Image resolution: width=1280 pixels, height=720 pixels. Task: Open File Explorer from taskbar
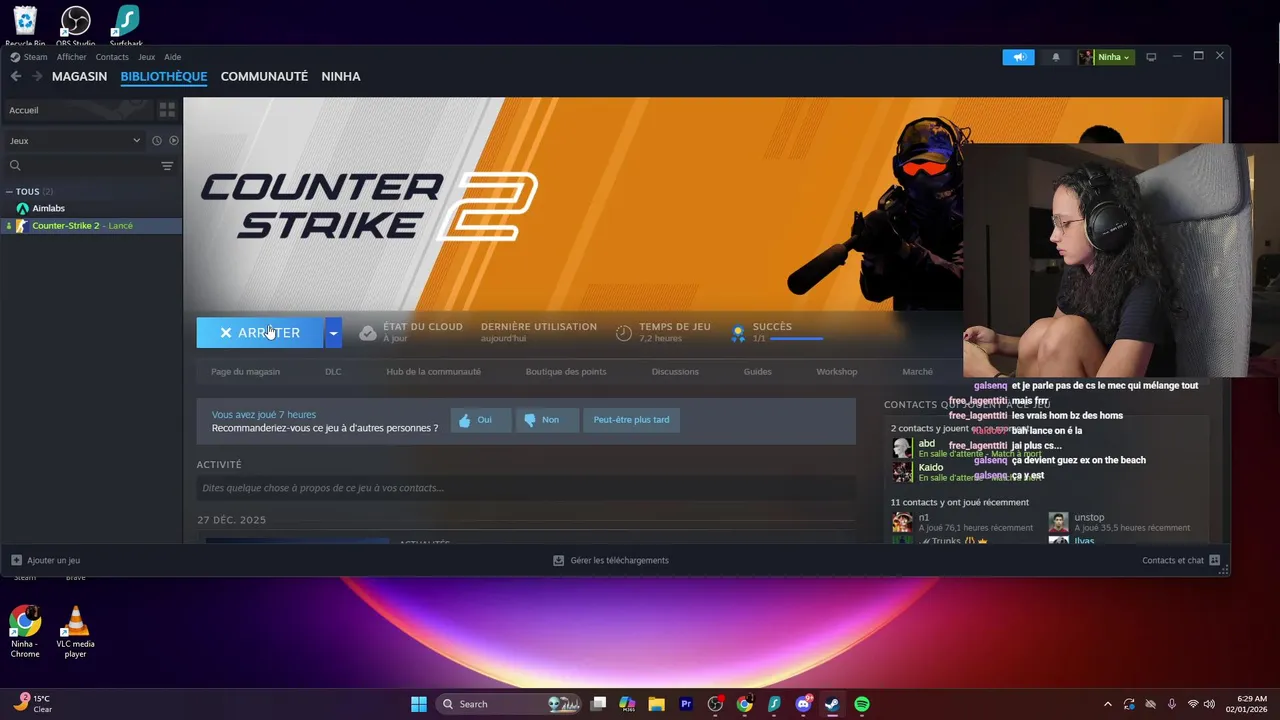pos(656,704)
